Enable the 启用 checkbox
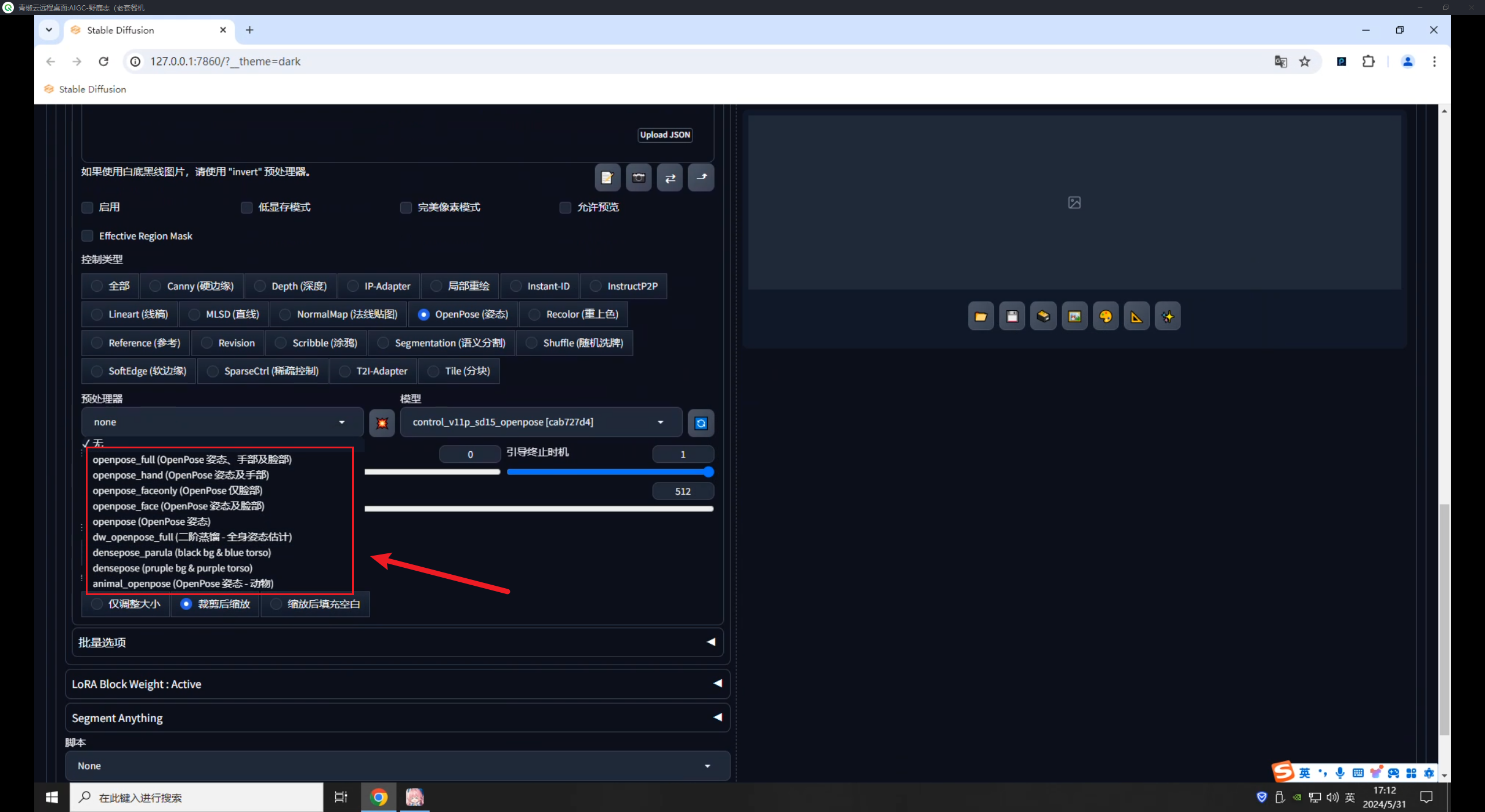This screenshot has width=1485, height=812. pyautogui.click(x=88, y=208)
